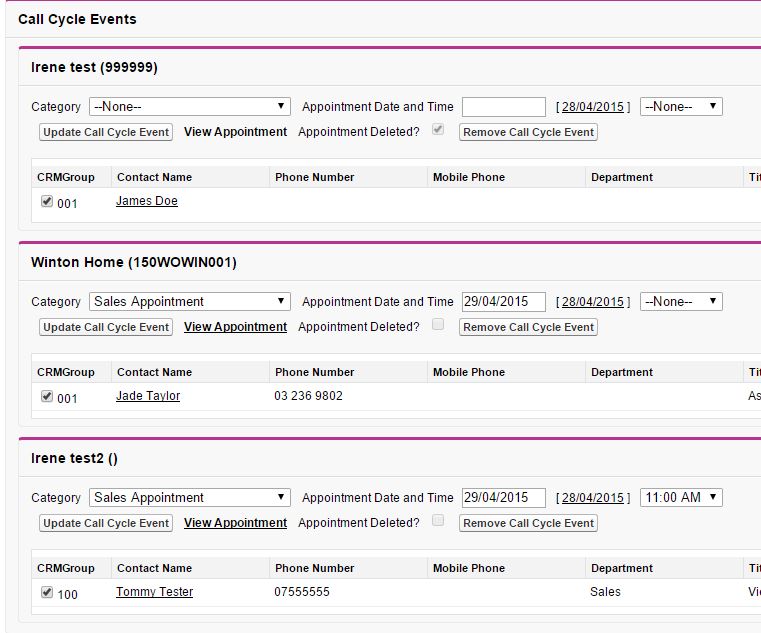Open time dropdown for Winton Home event

pos(681,302)
